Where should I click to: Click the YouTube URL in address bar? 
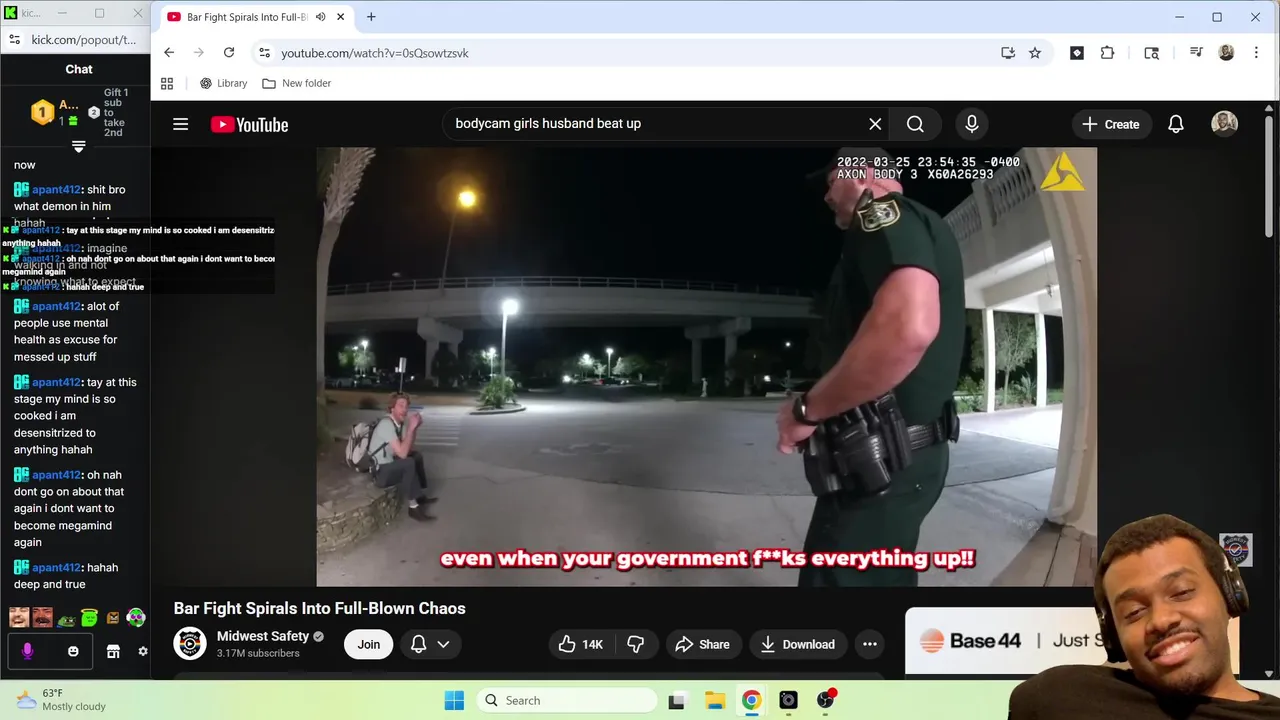(x=375, y=53)
